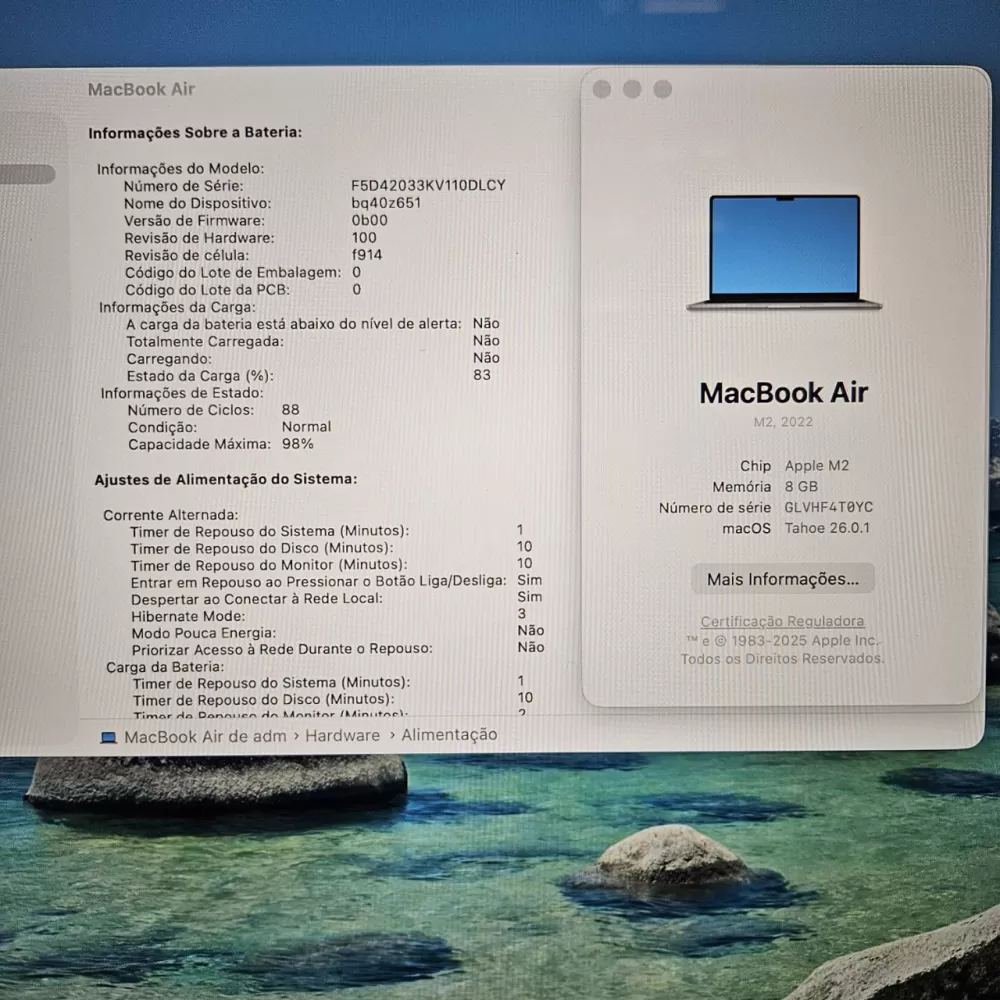Click the Memória 8 GB value
This screenshot has height=1000, width=1000.
coord(802,487)
